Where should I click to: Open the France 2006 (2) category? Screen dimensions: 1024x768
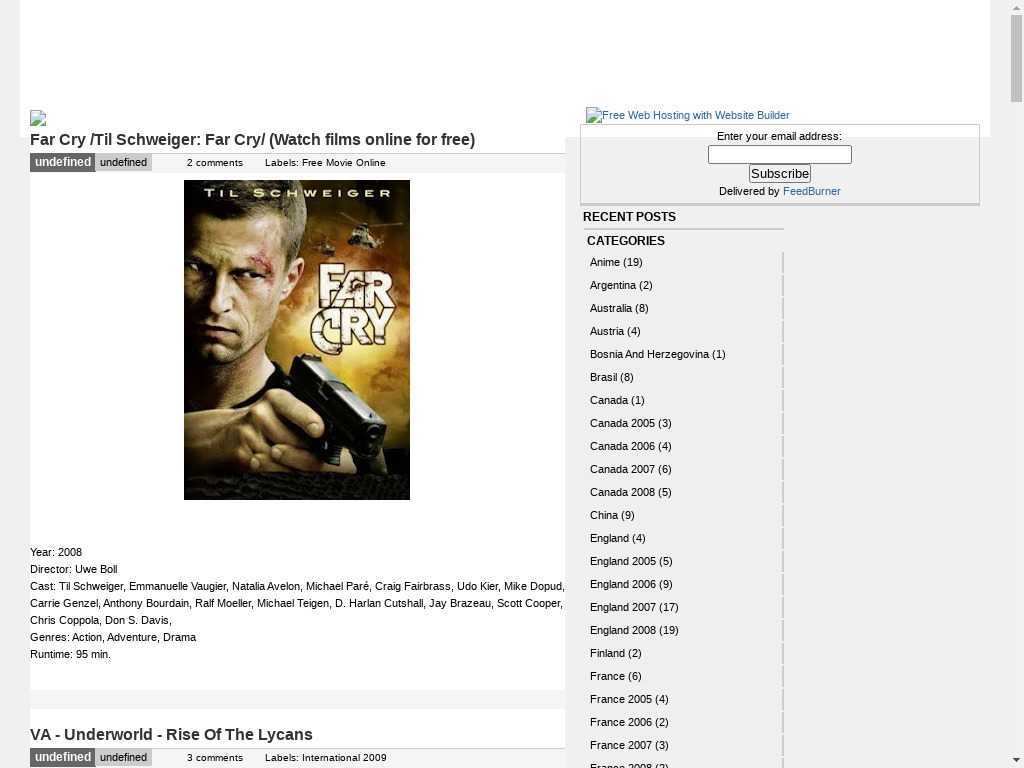pyautogui.click(x=629, y=722)
